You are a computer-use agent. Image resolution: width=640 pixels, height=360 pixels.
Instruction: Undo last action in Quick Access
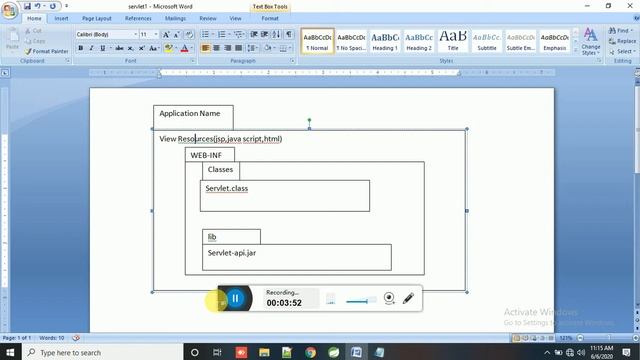point(38,6)
